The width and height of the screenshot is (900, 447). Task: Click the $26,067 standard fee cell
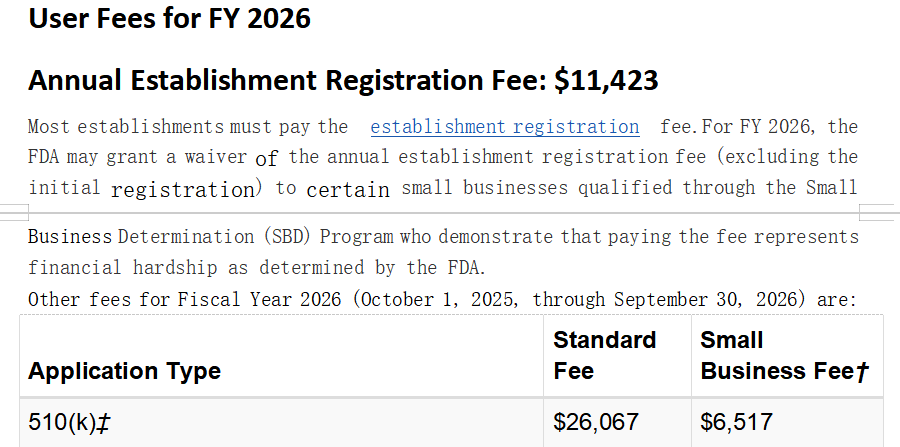click(x=617, y=422)
